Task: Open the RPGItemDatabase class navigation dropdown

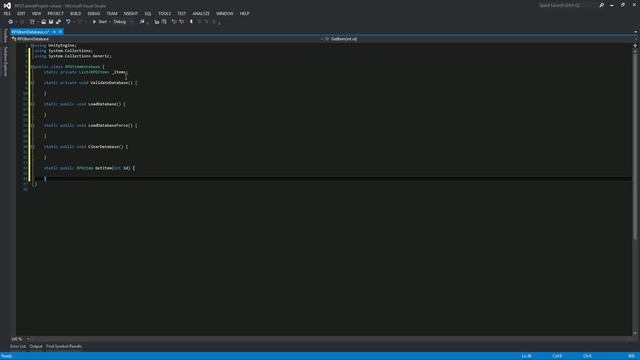Action: (x=167, y=39)
